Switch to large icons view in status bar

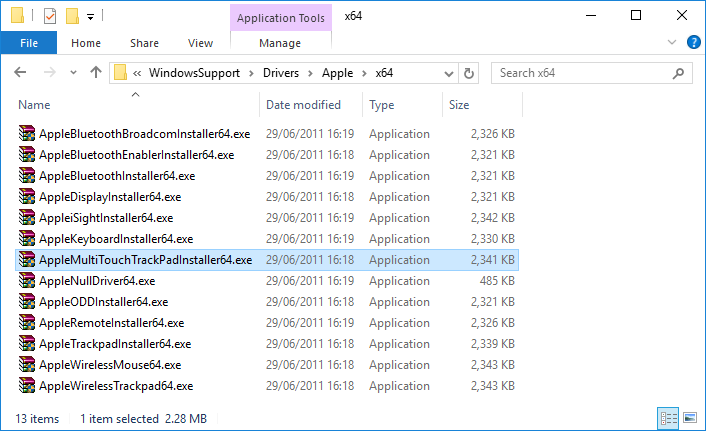pos(690,418)
